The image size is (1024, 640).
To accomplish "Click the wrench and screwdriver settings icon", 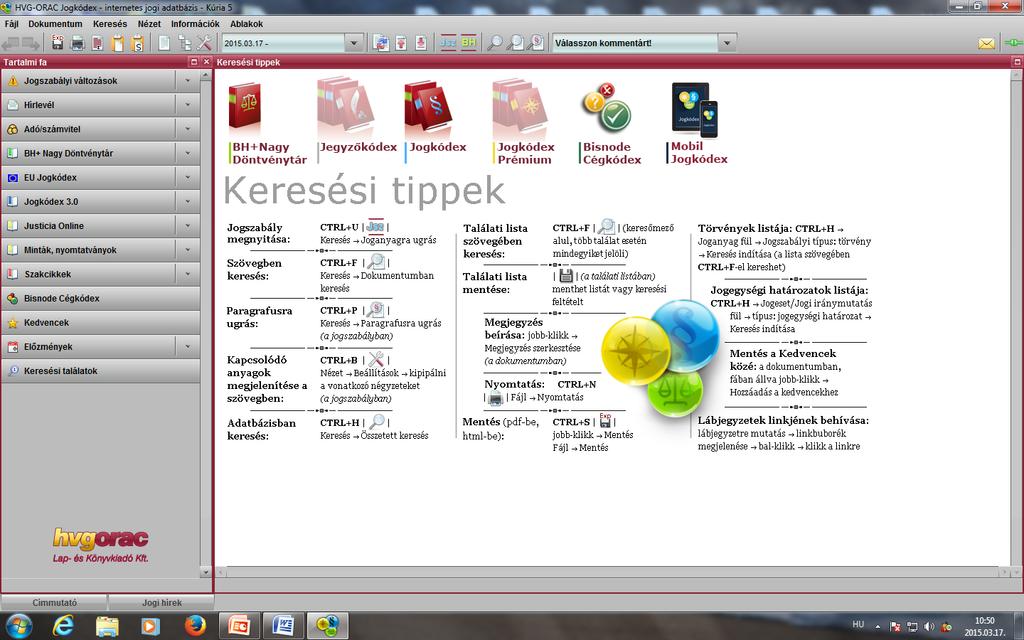I will click(x=204, y=43).
